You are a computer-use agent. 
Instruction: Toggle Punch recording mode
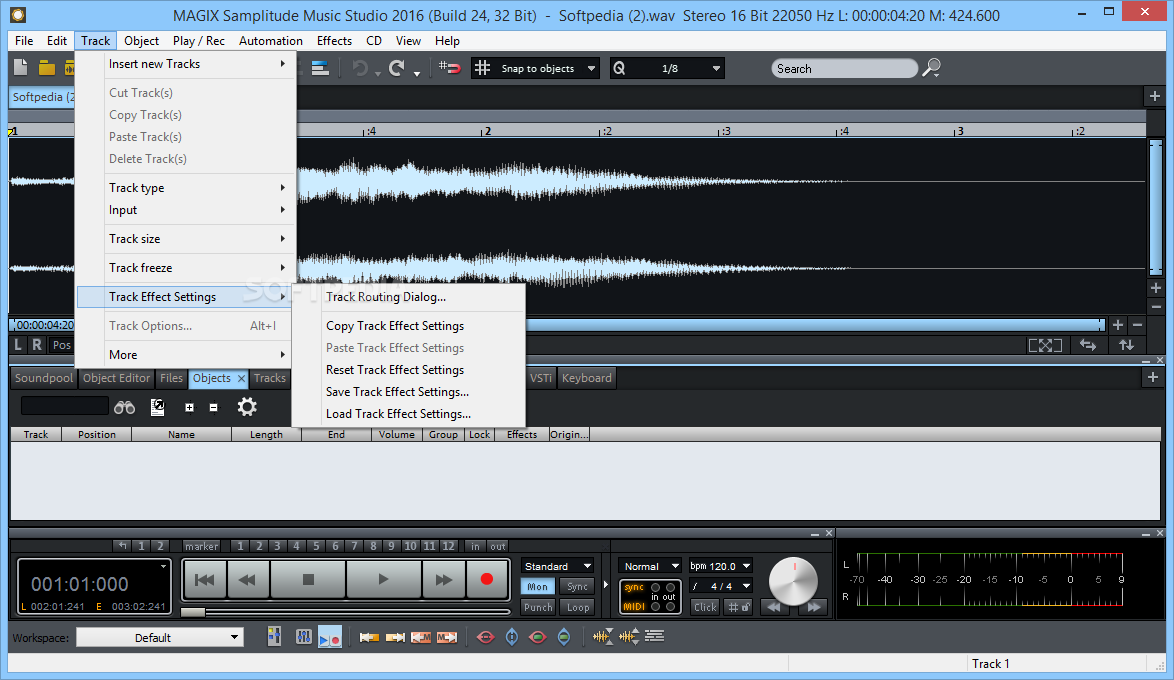[538, 607]
